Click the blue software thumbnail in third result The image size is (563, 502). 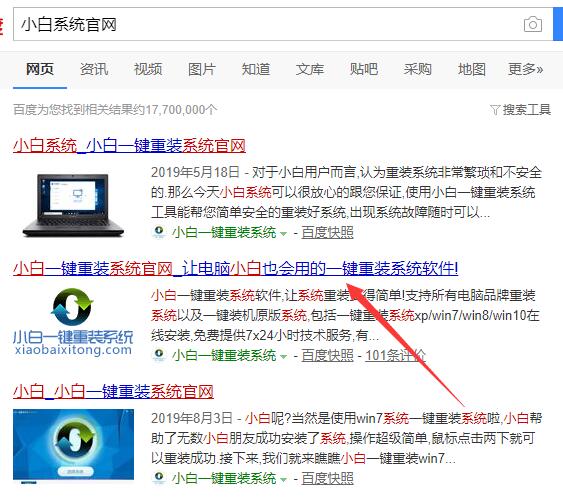click(x=73, y=445)
